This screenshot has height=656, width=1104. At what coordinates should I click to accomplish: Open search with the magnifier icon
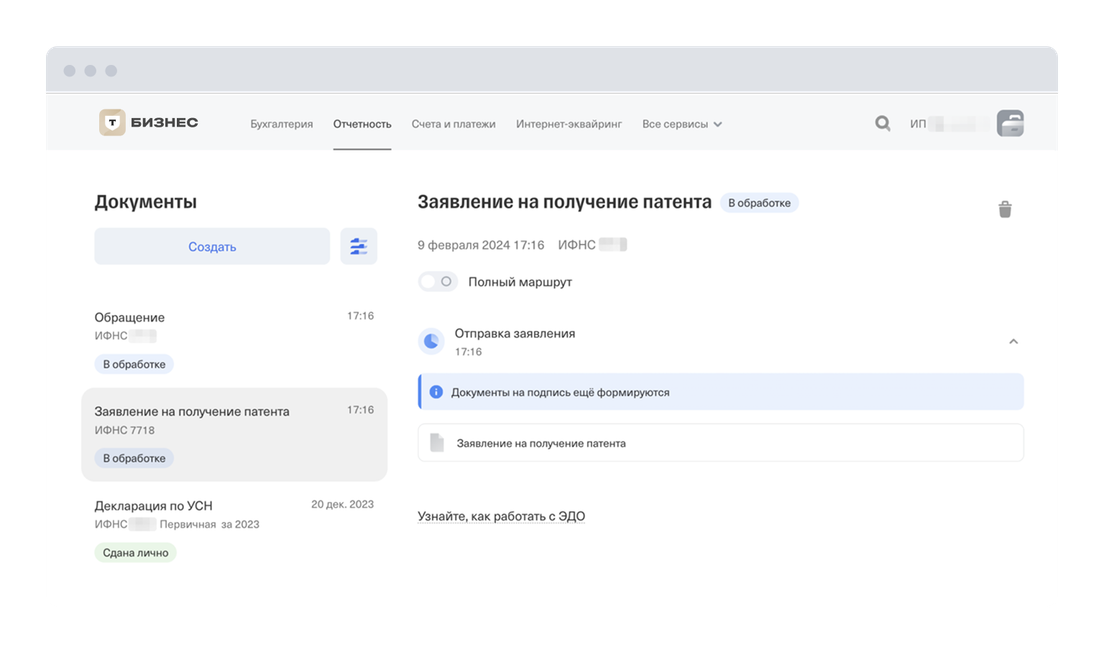tap(882, 124)
